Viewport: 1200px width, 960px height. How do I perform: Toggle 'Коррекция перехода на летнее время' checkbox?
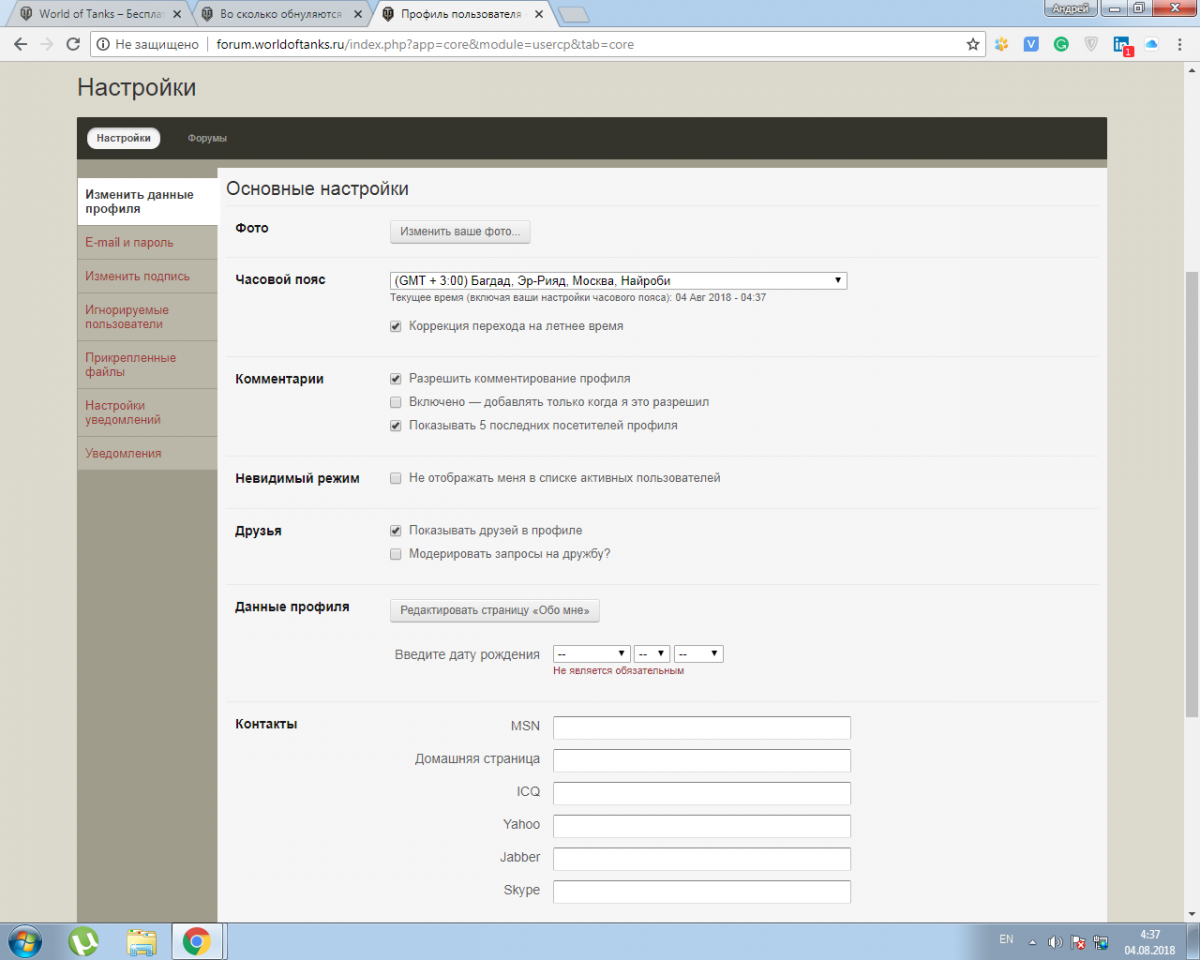click(396, 326)
